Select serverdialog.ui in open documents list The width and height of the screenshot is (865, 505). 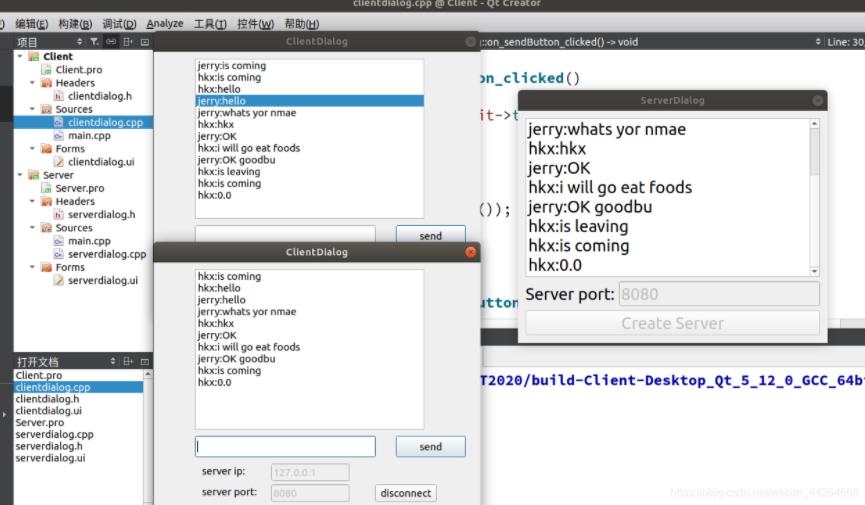pos(50,458)
